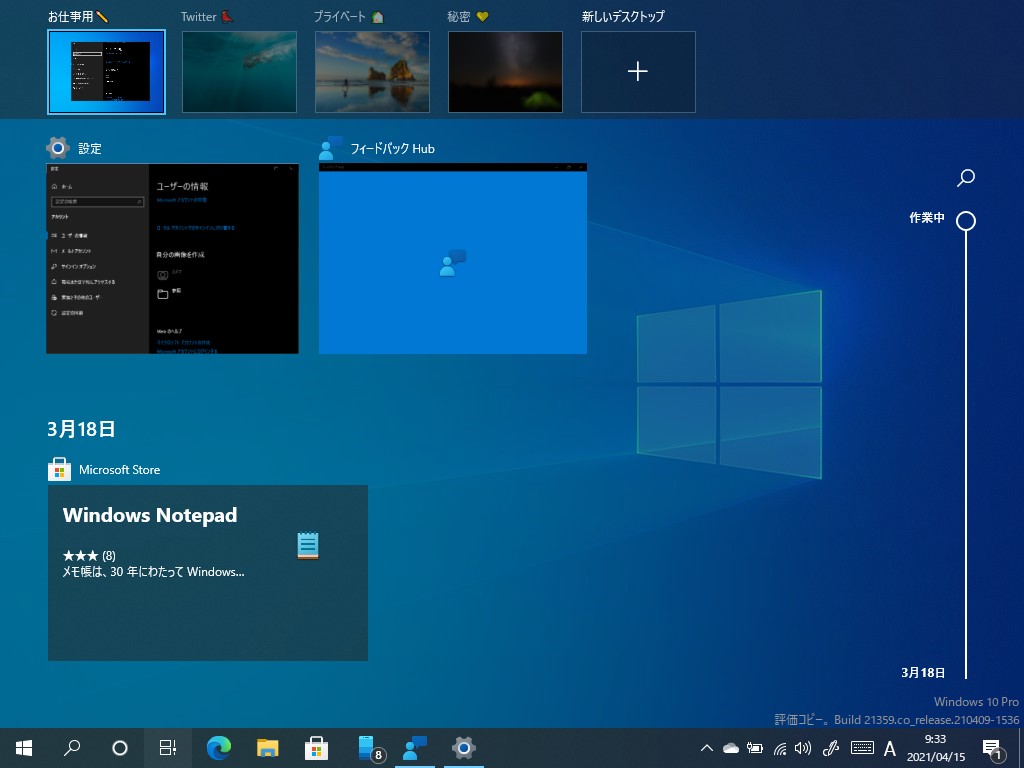
Task: Switch to the プライベート desktop thumbnail
Action: 372,72
